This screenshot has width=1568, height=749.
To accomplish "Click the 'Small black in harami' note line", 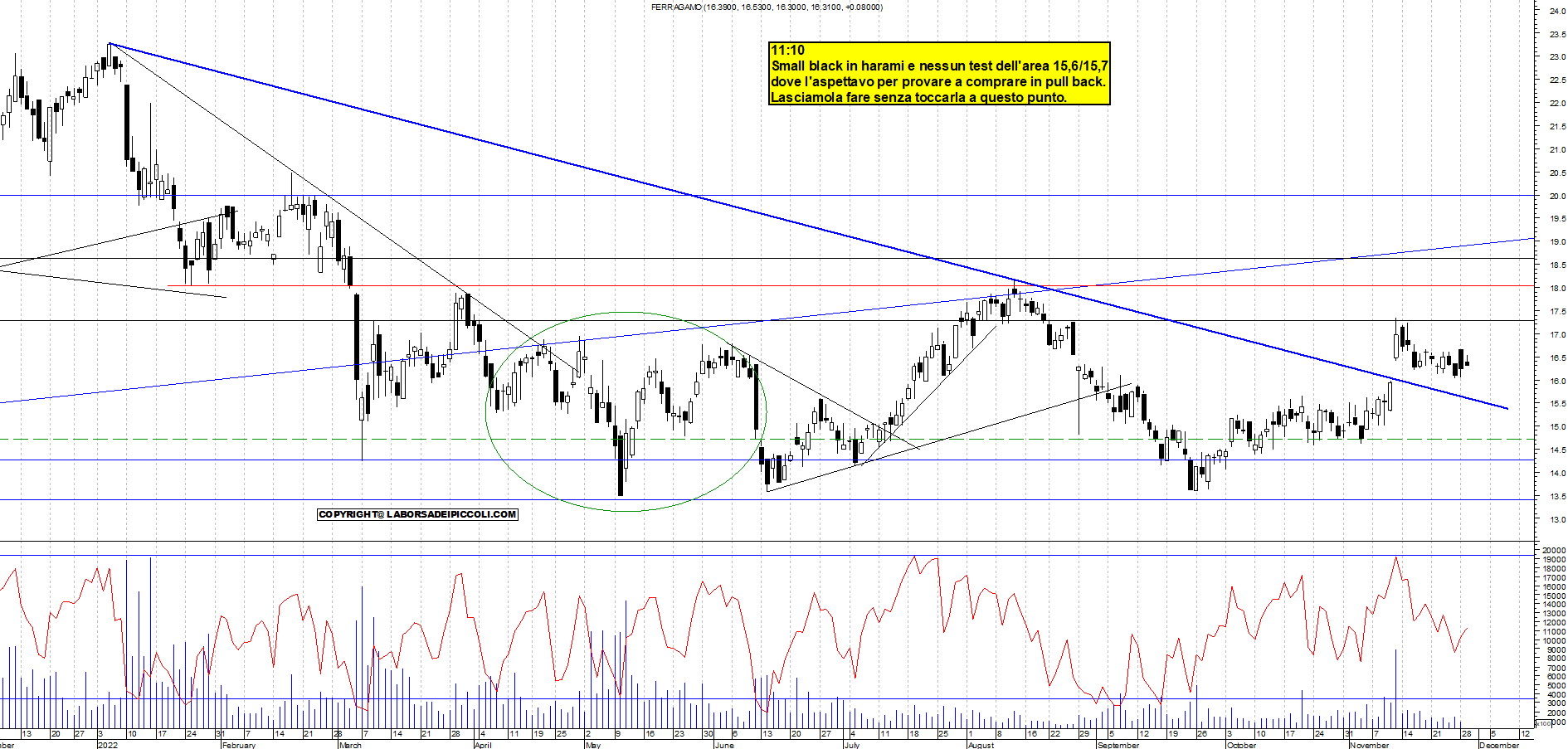I will tap(939, 66).
